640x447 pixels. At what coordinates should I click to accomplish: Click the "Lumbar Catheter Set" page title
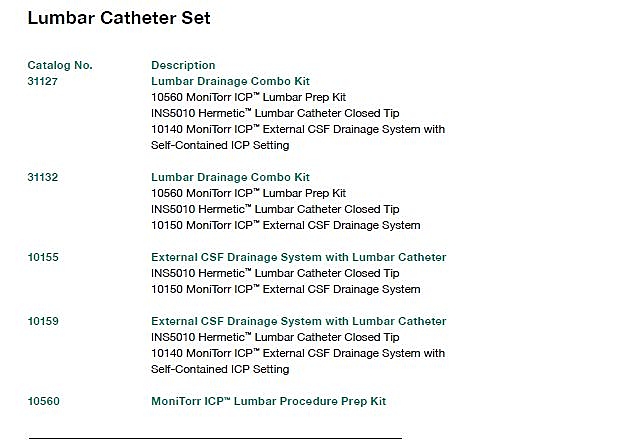click(x=119, y=18)
